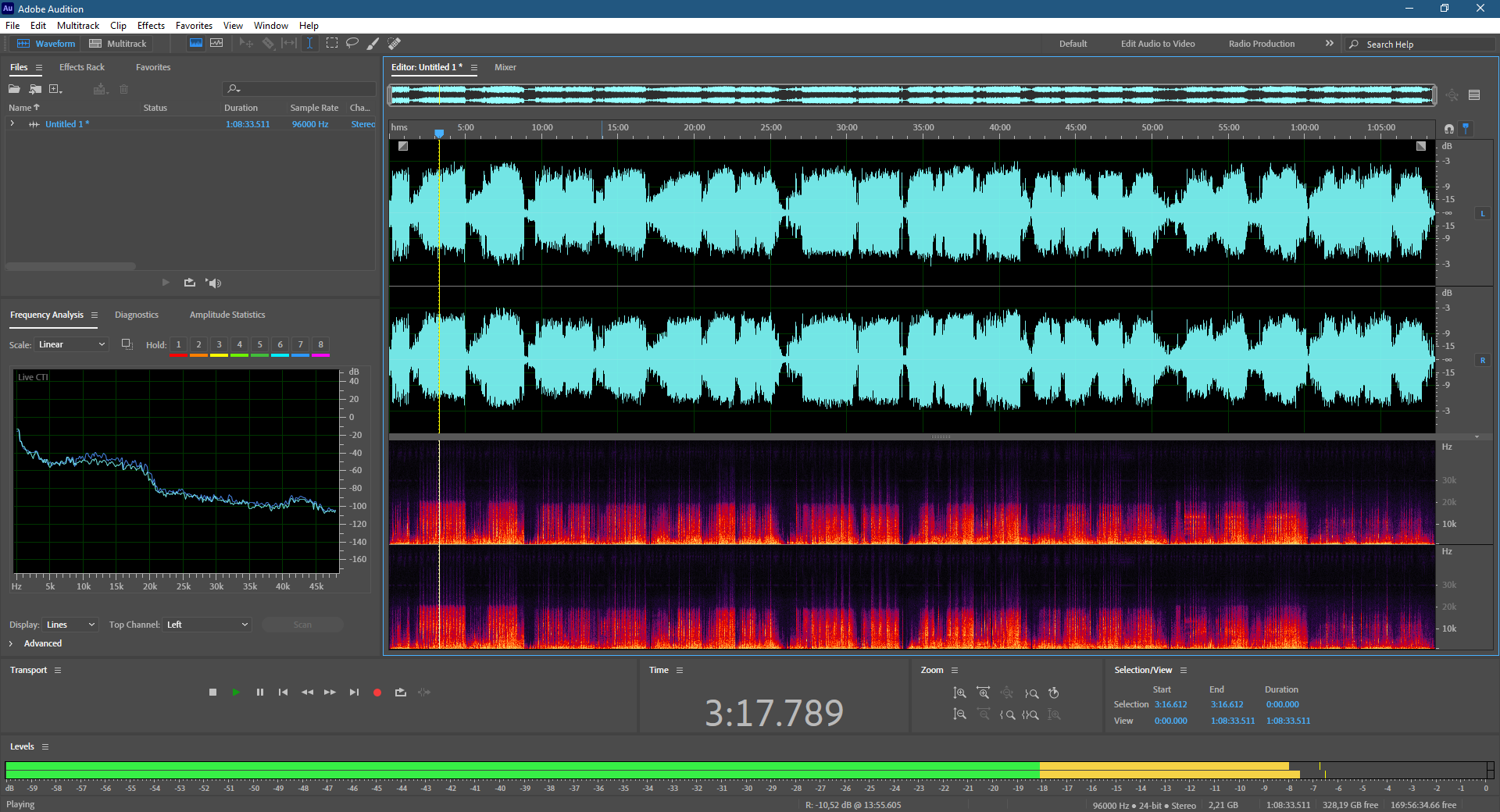Click the Open File folder icon

click(x=15, y=89)
